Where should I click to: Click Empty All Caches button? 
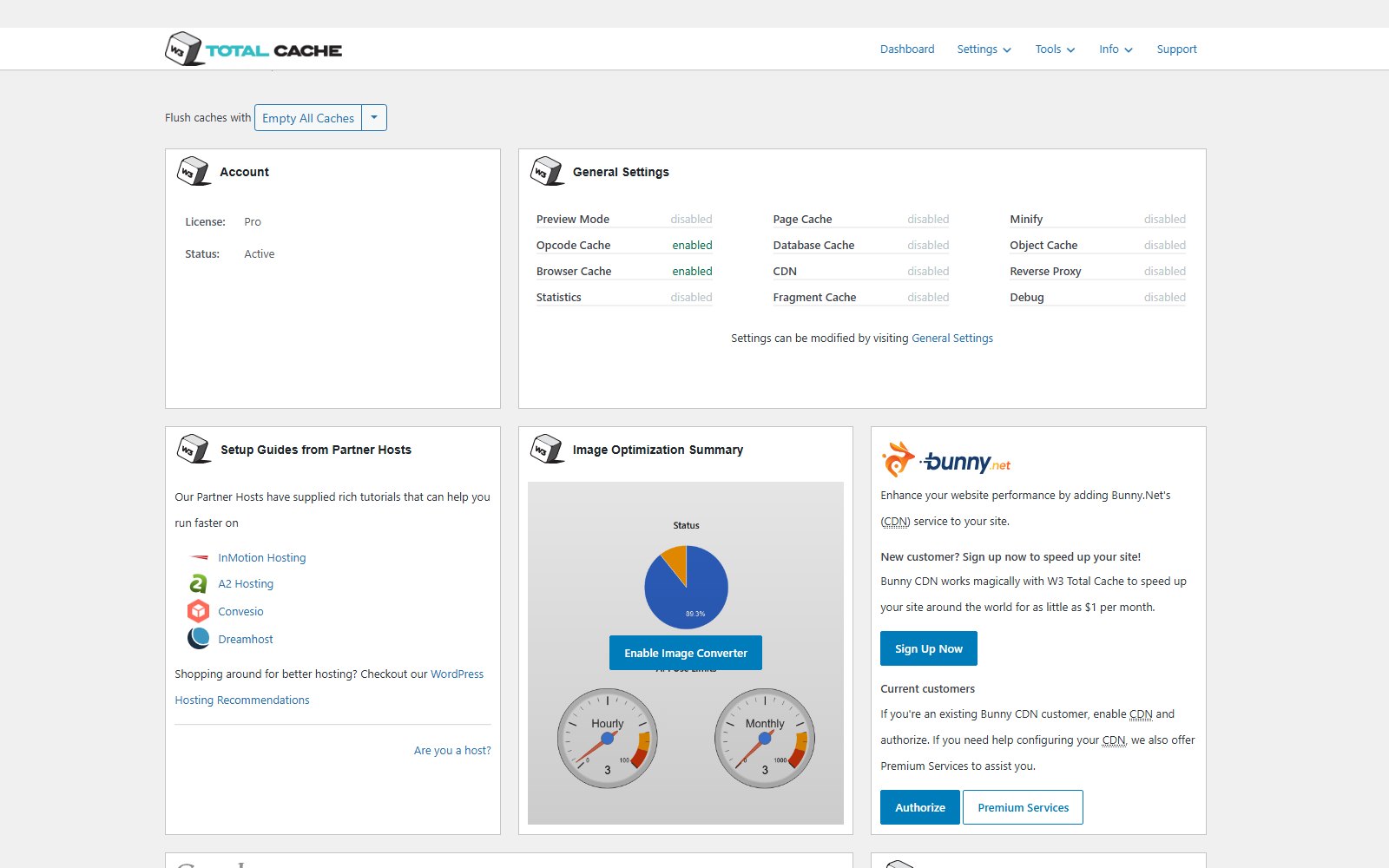click(x=308, y=118)
